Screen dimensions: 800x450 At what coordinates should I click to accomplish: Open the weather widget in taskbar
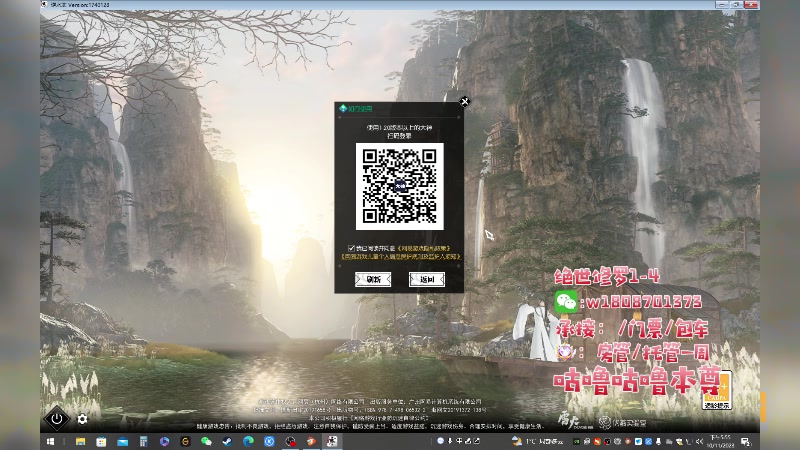[x=536, y=441]
